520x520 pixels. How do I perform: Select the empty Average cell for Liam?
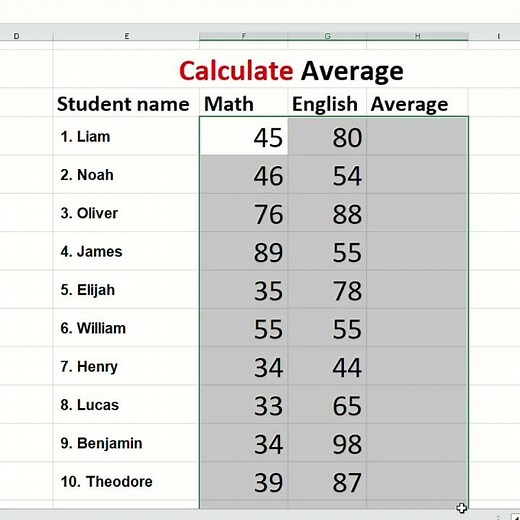coord(418,136)
